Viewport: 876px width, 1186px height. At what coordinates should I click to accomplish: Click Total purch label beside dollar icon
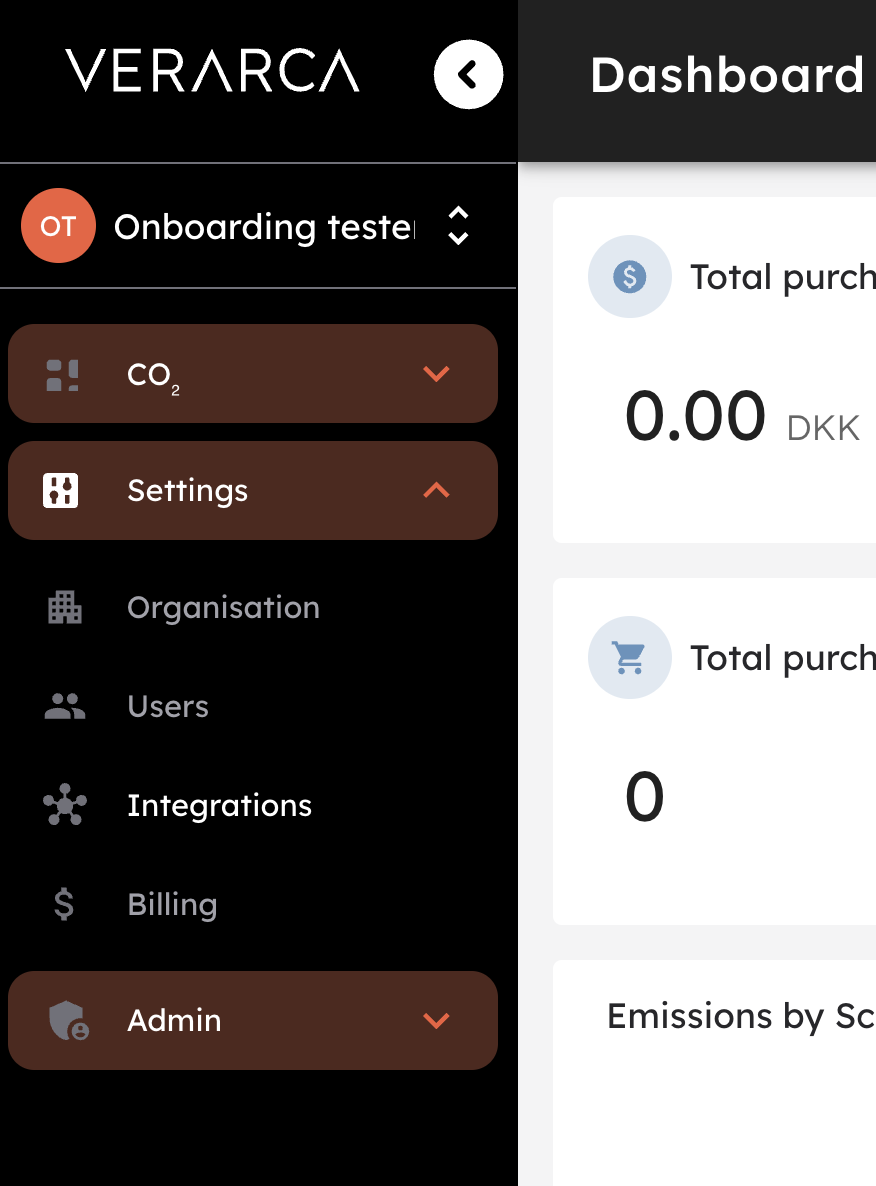pyautogui.click(x=783, y=277)
